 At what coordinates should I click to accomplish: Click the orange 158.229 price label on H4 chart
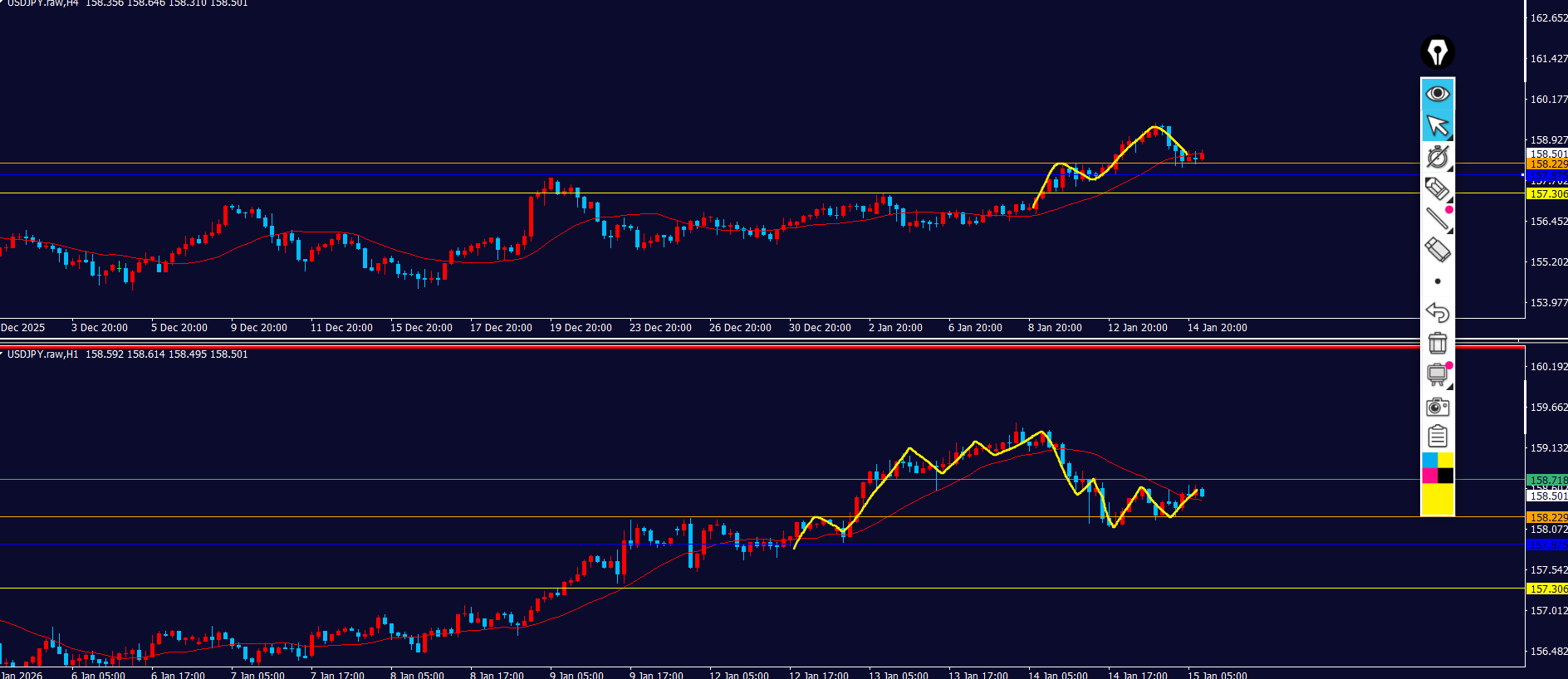point(1547,164)
